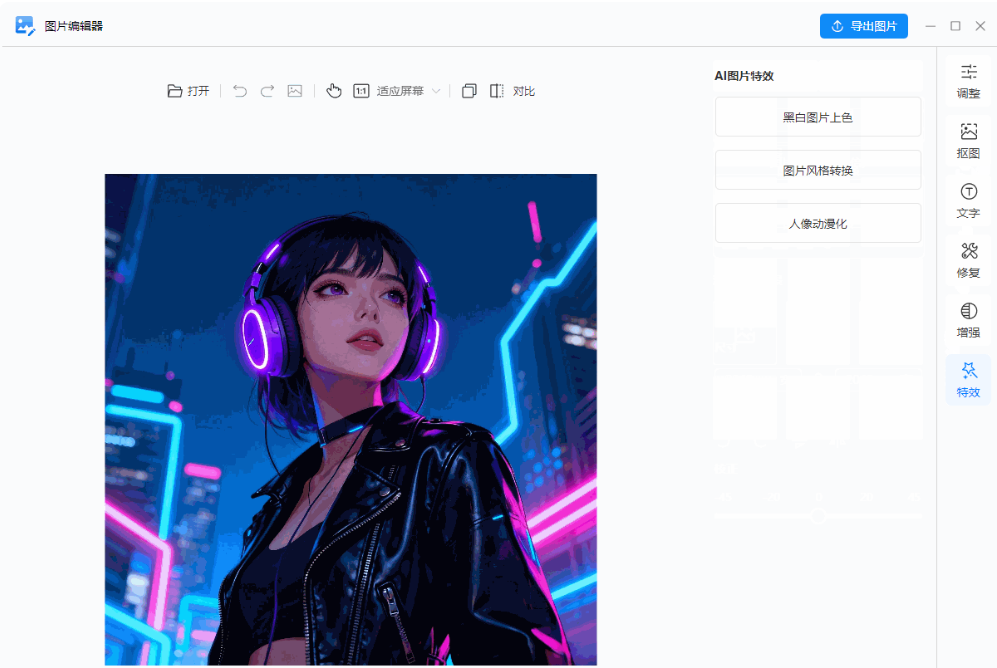Undo the last edit

coord(239,90)
